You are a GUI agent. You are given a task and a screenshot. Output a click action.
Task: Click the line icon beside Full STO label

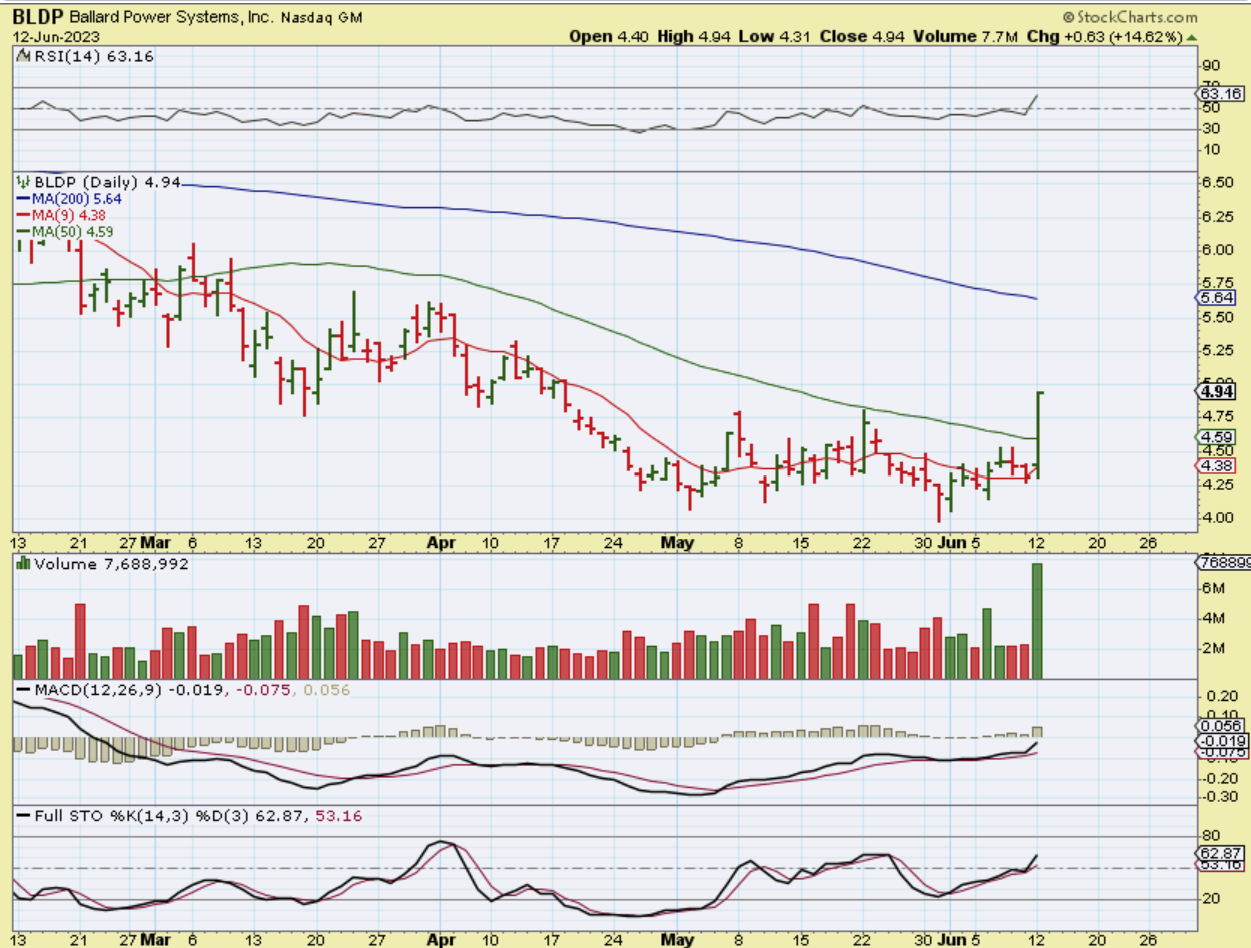coord(24,816)
